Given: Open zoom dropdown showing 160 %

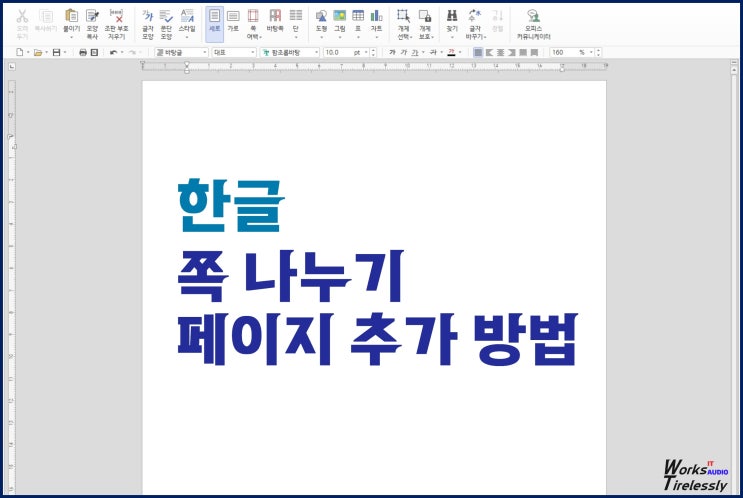Looking at the screenshot, I should [571, 52].
